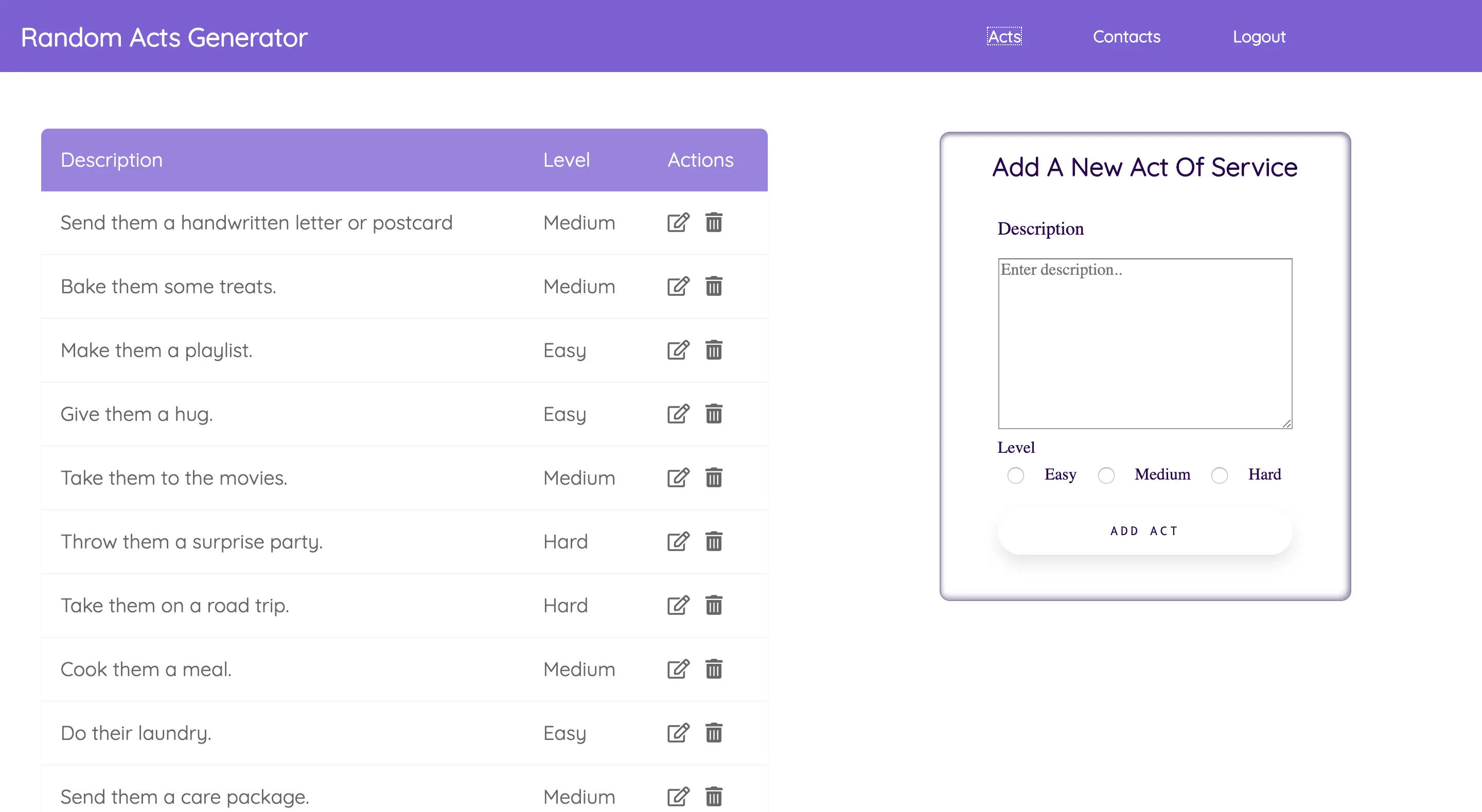1482x812 pixels.
Task: Select the Hard level radio button
Action: click(1219, 475)
